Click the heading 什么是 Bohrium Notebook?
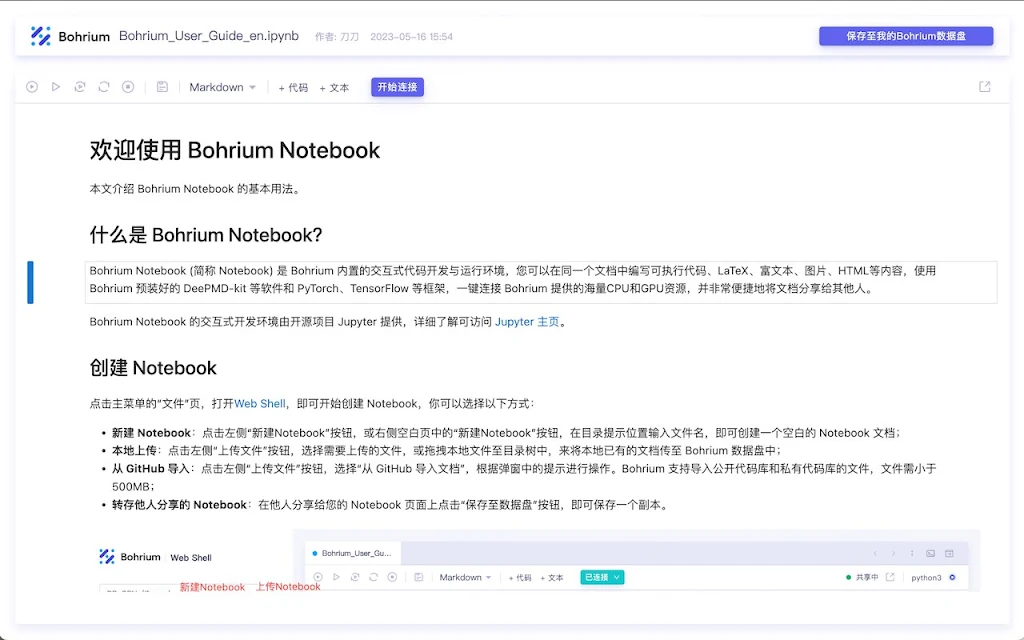1024x640 pixels. (206, 235)
